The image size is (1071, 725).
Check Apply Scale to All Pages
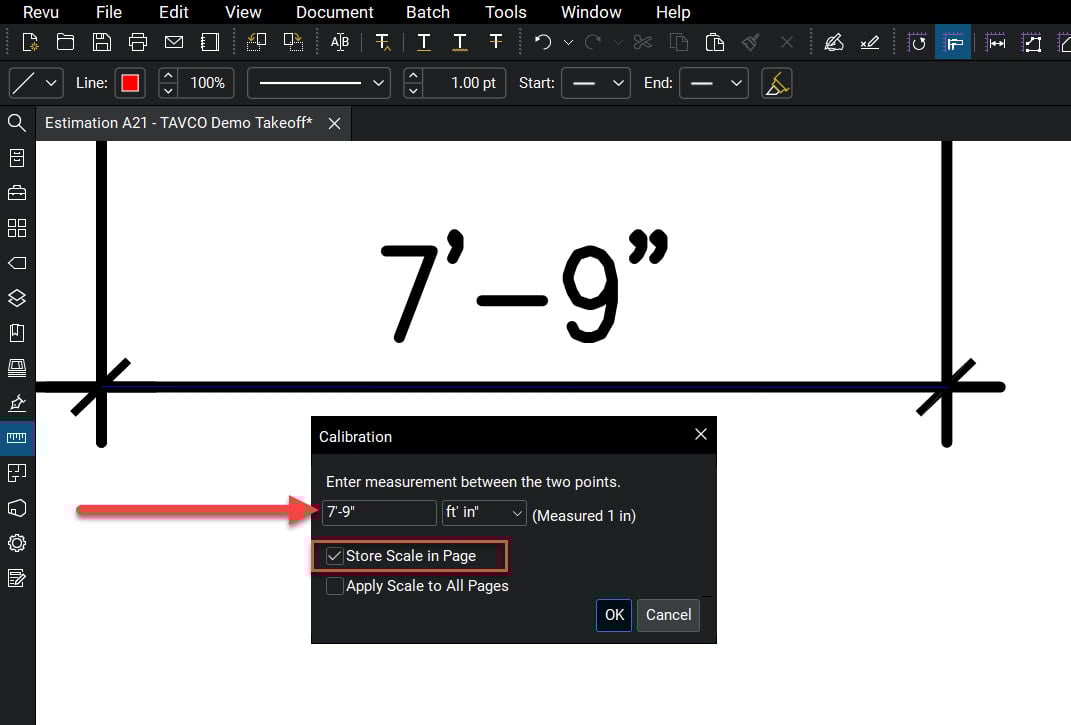[335, 586]
